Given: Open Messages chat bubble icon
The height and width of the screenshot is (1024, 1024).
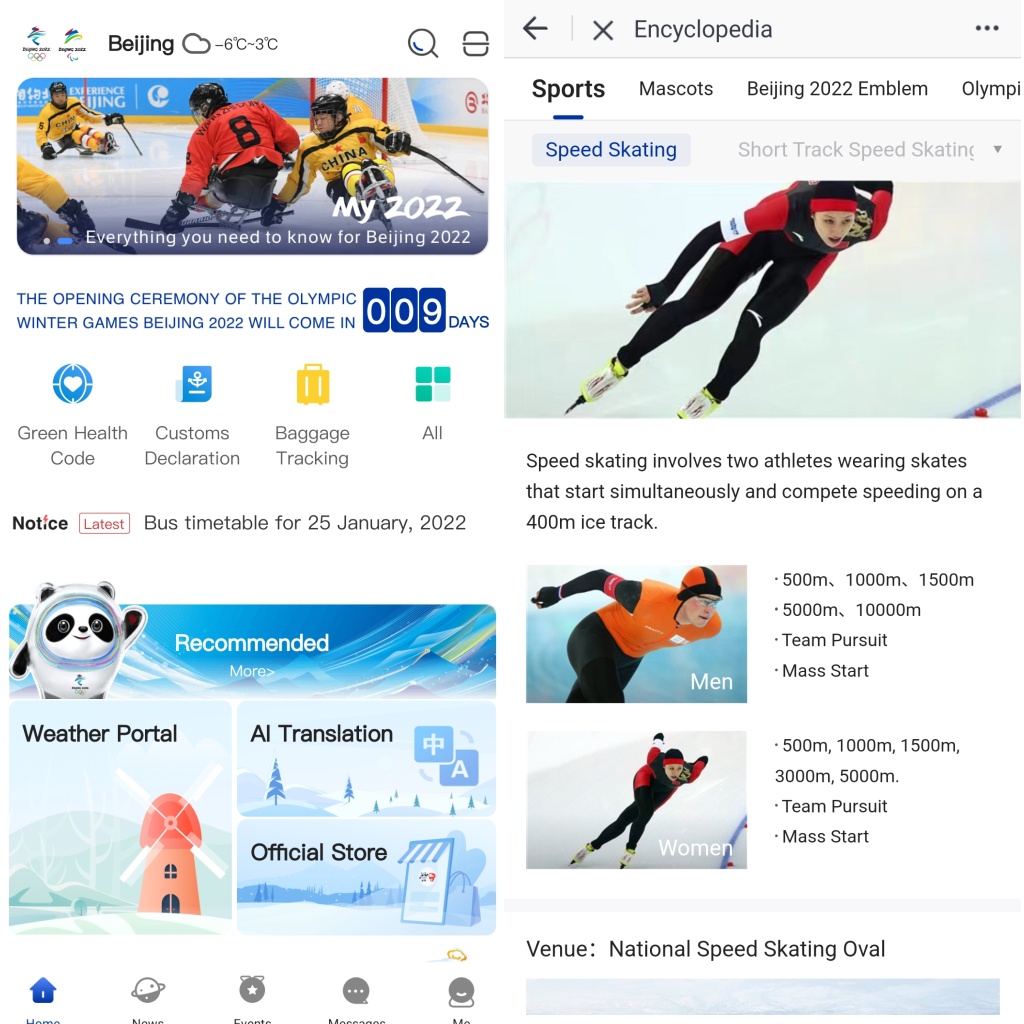Looking at the screenshot, I should (357, 991).
